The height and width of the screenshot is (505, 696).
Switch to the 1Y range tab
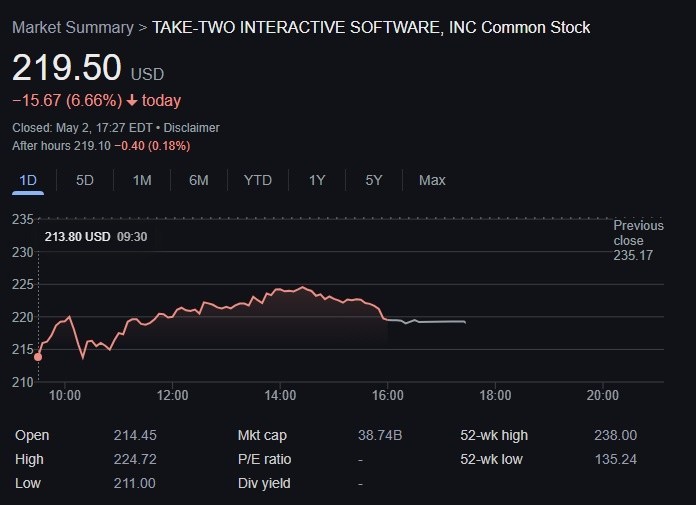317,181
